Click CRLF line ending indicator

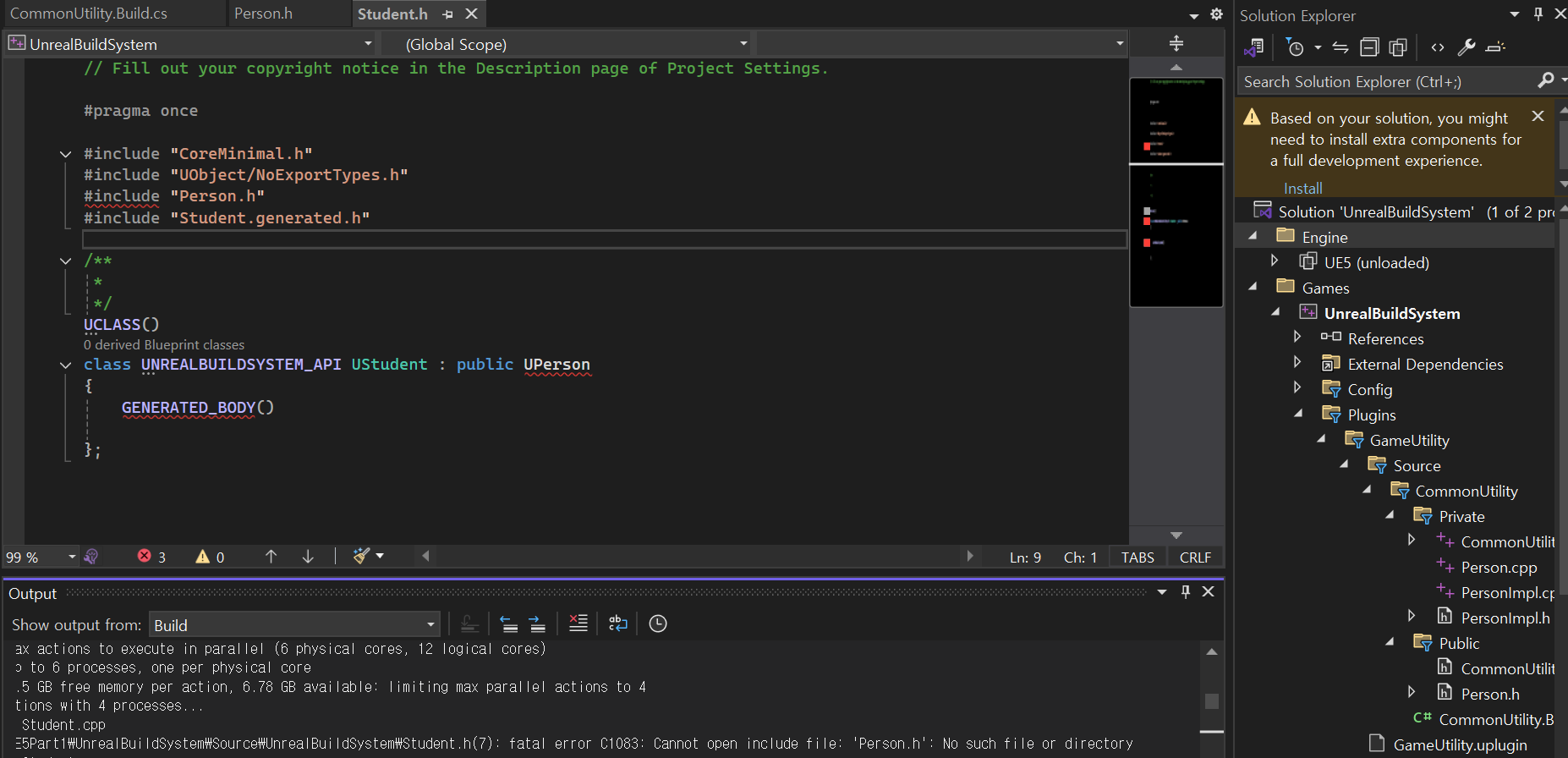(1195, 558)
